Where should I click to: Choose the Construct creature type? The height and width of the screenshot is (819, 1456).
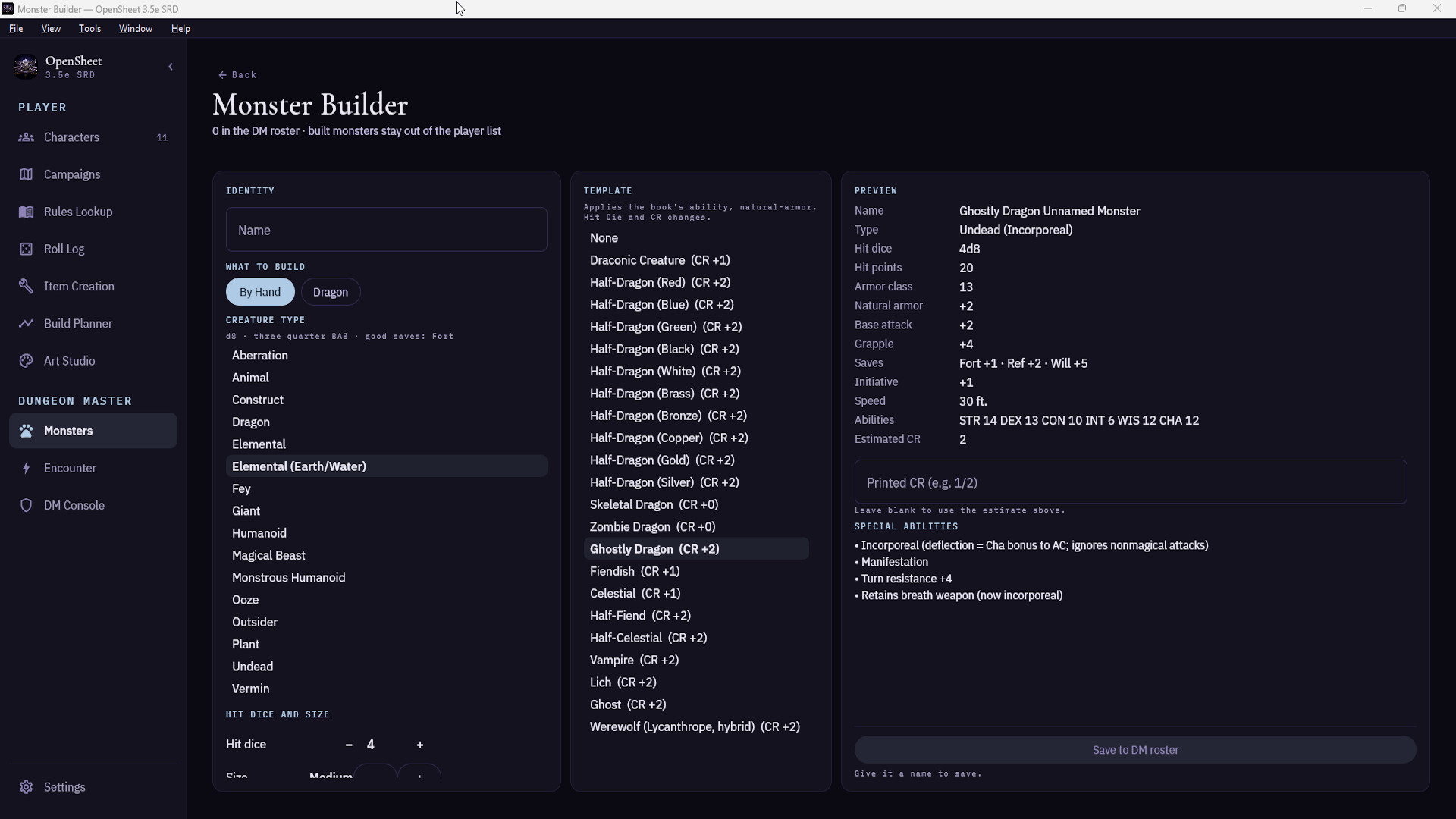click(x=387, y=400)
